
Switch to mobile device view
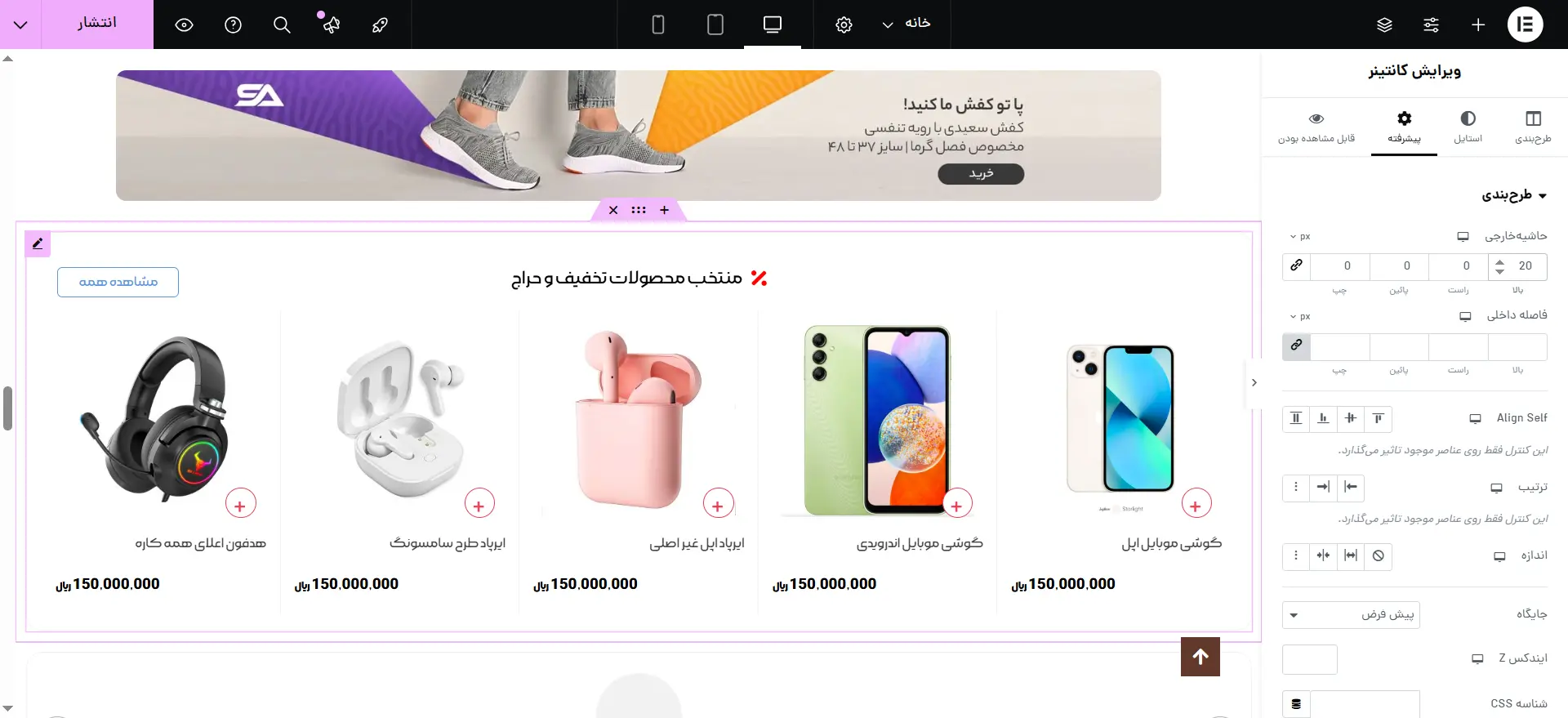pyautogui.click(x=657, y=25)
